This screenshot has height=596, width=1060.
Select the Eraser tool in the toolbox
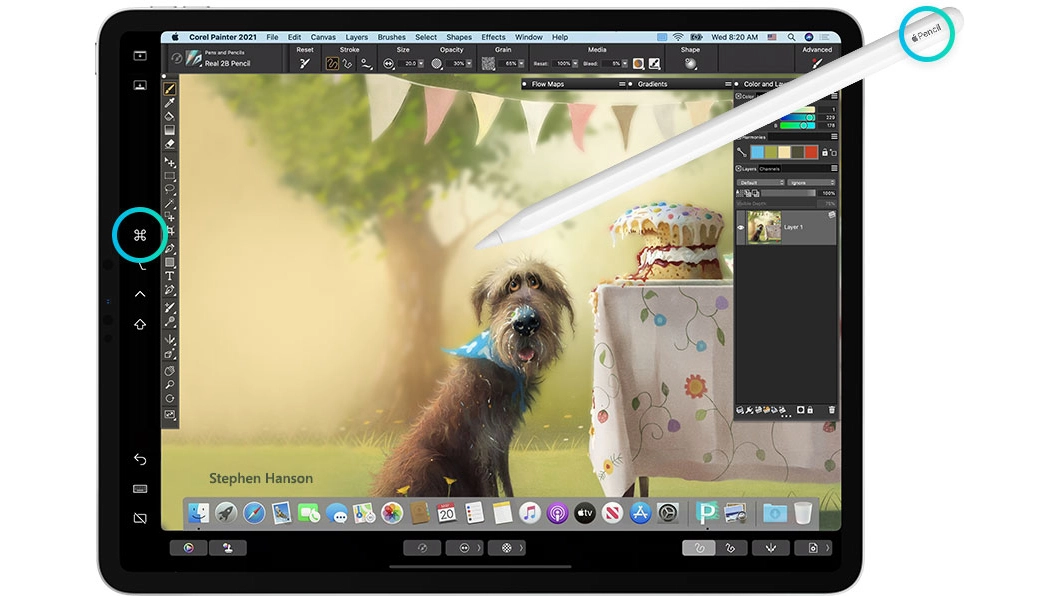tap(170, 144)
